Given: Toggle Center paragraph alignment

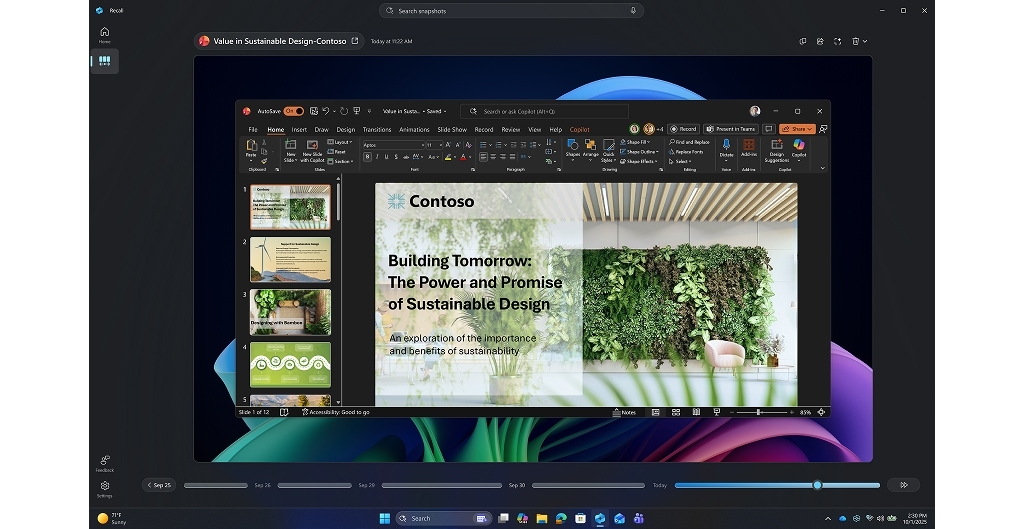Looking at the screenshot, I should (493, 157).
